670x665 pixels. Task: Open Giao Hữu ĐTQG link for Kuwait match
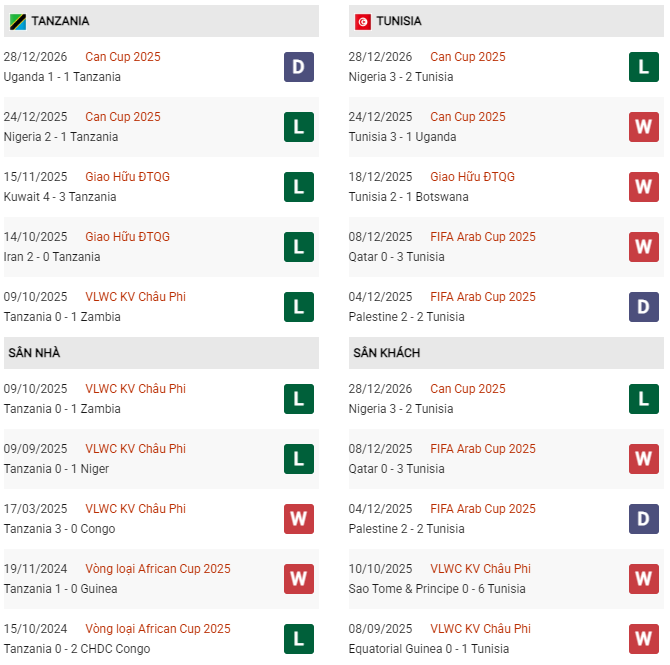click(127, 177)
